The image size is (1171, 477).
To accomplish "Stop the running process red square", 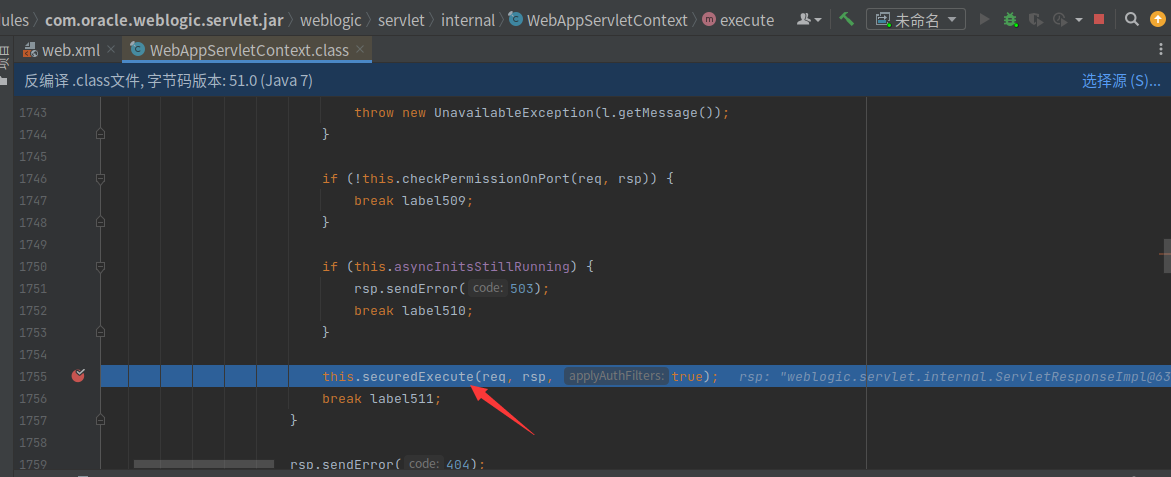I will pyautogui.click(x=1099, y=19).
